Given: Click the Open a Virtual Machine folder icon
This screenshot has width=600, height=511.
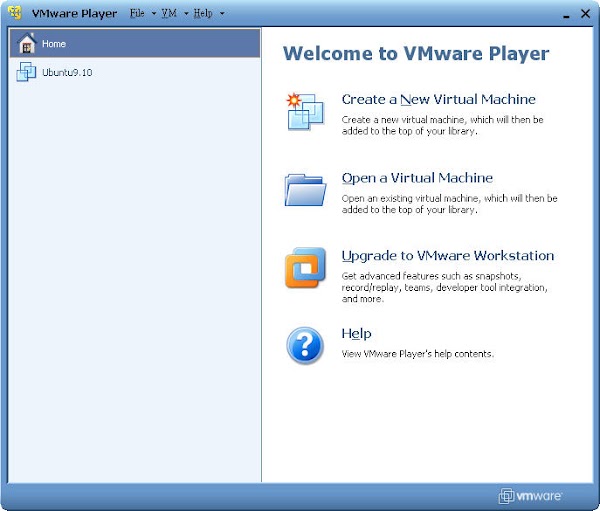Looking at the screenshot, I should (305, 190).
